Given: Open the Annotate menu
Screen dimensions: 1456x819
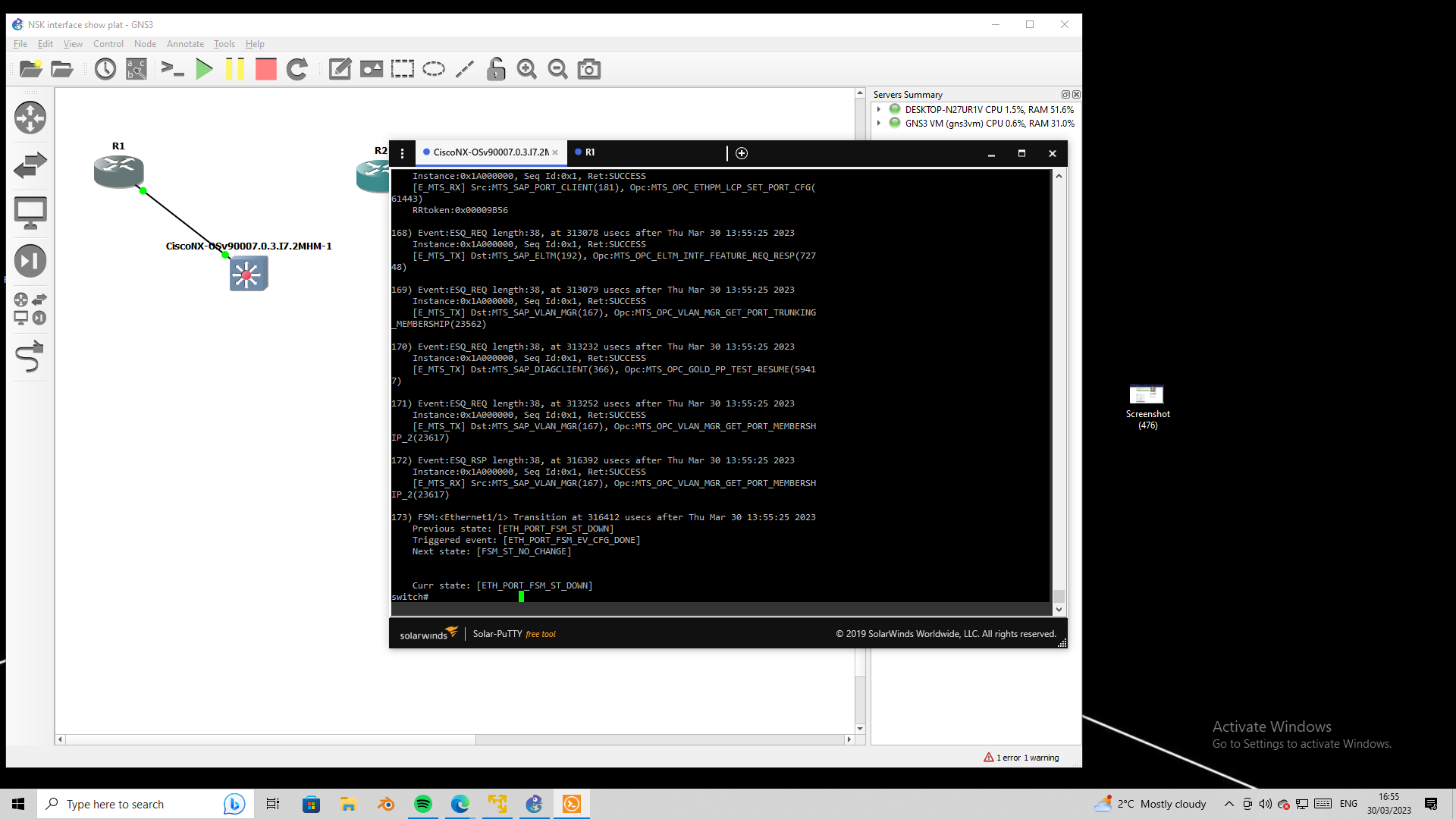Looking at the screenshot, I should [x=185, y=43].
